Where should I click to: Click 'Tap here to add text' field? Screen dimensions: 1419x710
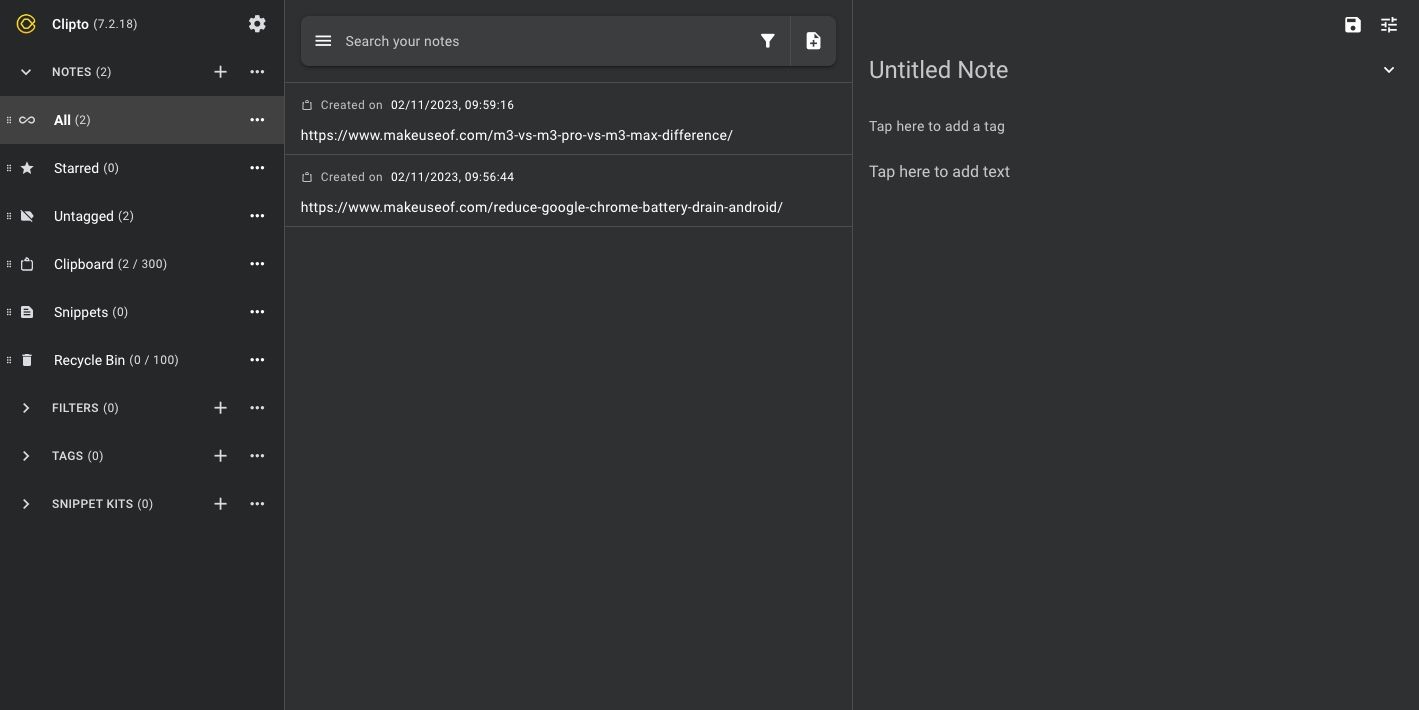pos(938,171)
